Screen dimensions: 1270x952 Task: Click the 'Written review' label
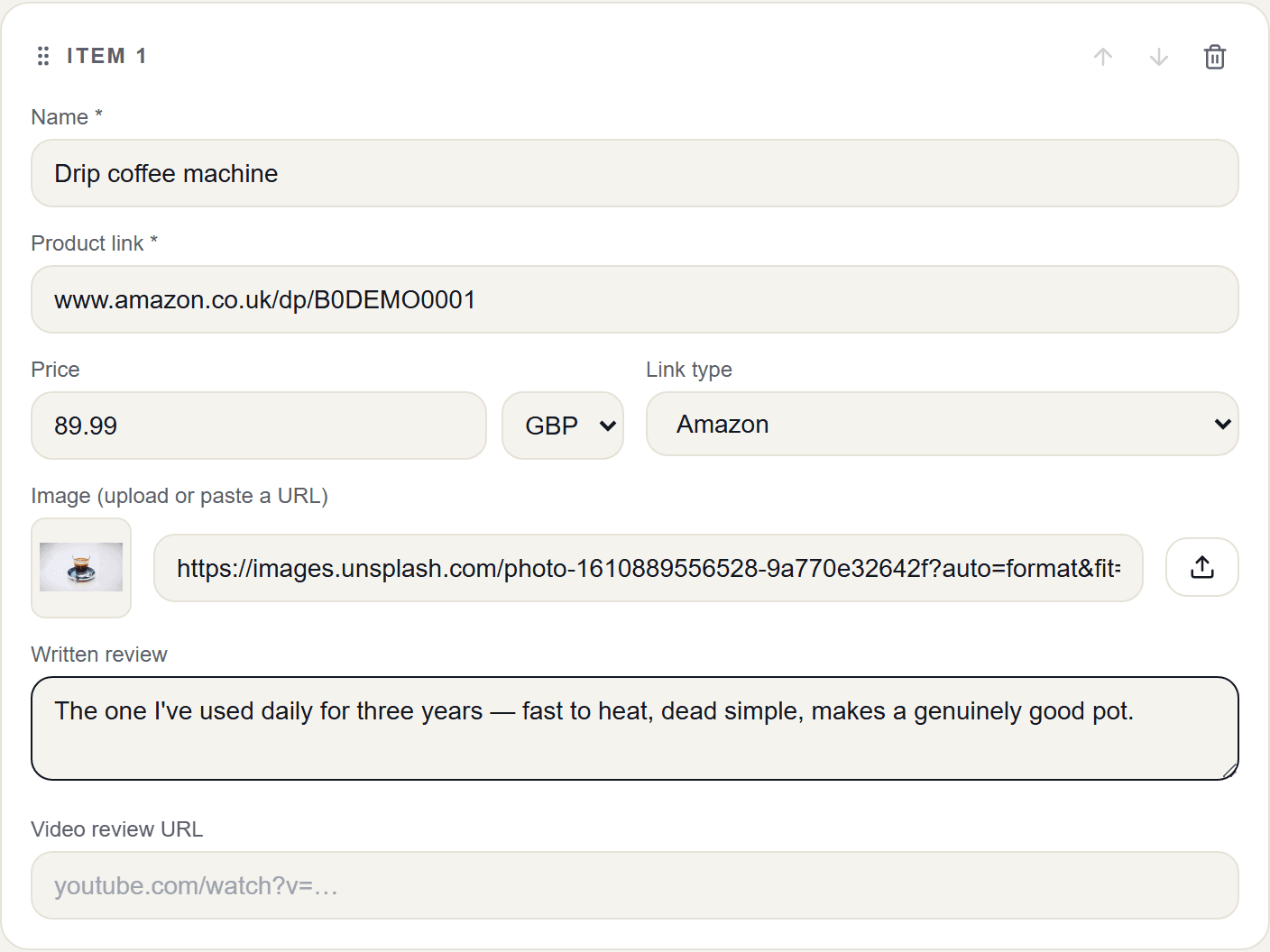99,654
